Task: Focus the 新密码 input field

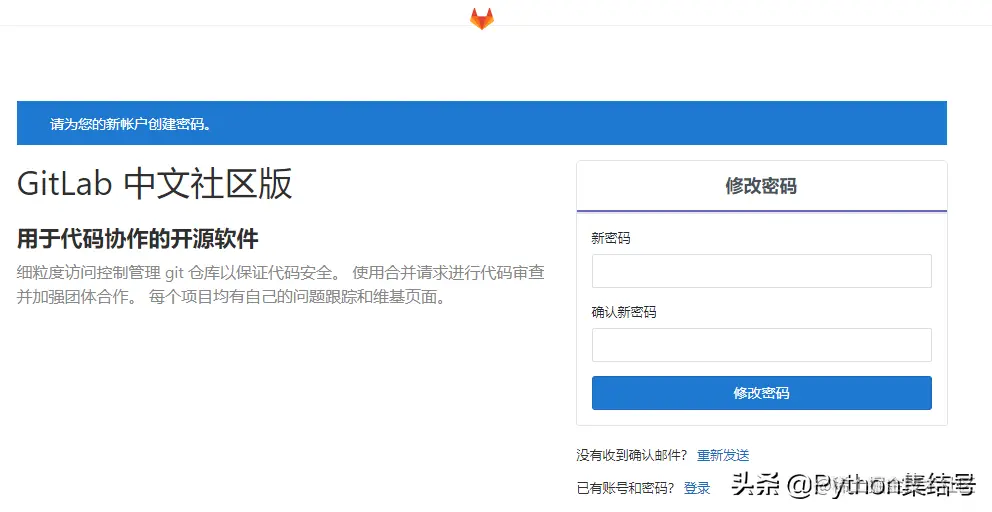Action: click(762, 271)
